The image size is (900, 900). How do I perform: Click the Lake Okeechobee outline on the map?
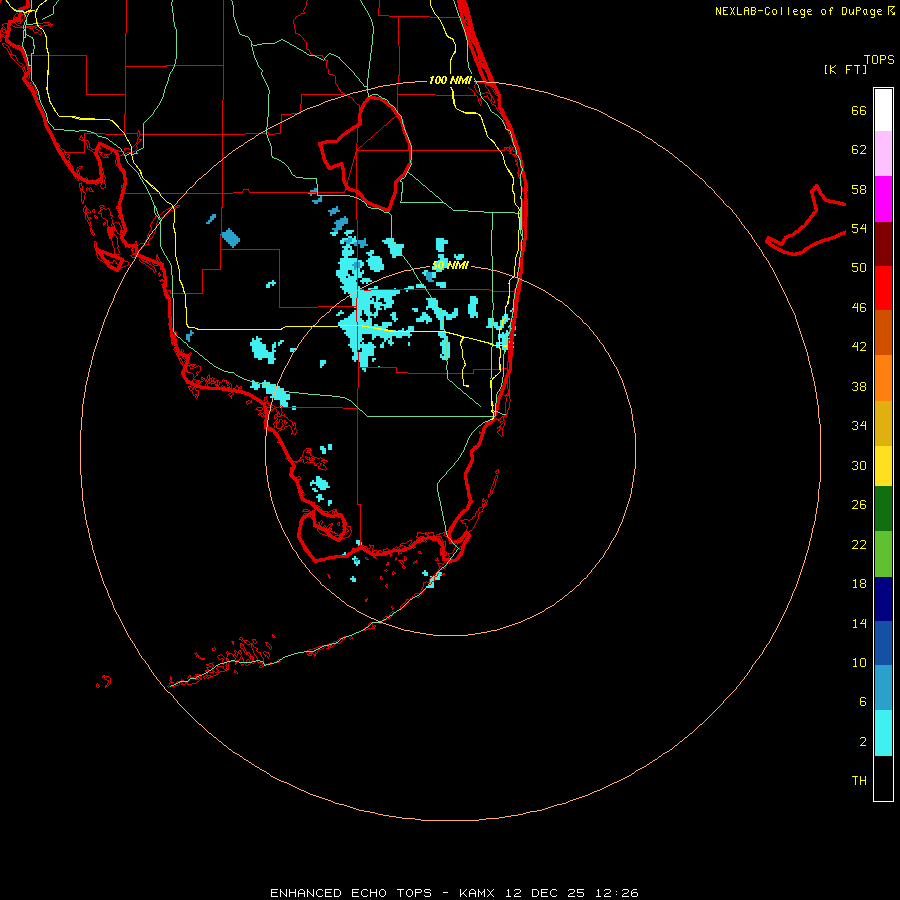pos(366,153)
